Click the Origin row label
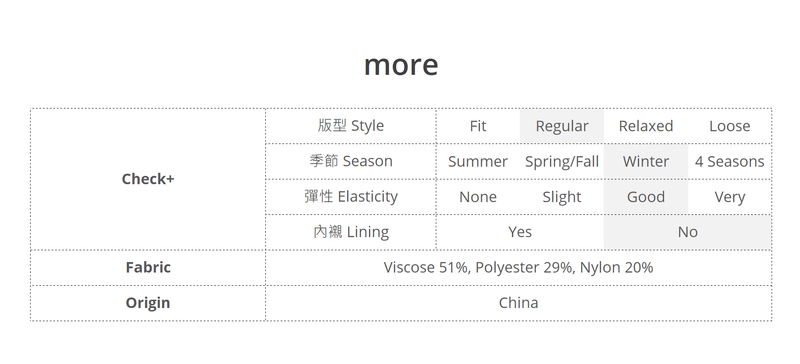The image size is (800, 364). (148, 303)
